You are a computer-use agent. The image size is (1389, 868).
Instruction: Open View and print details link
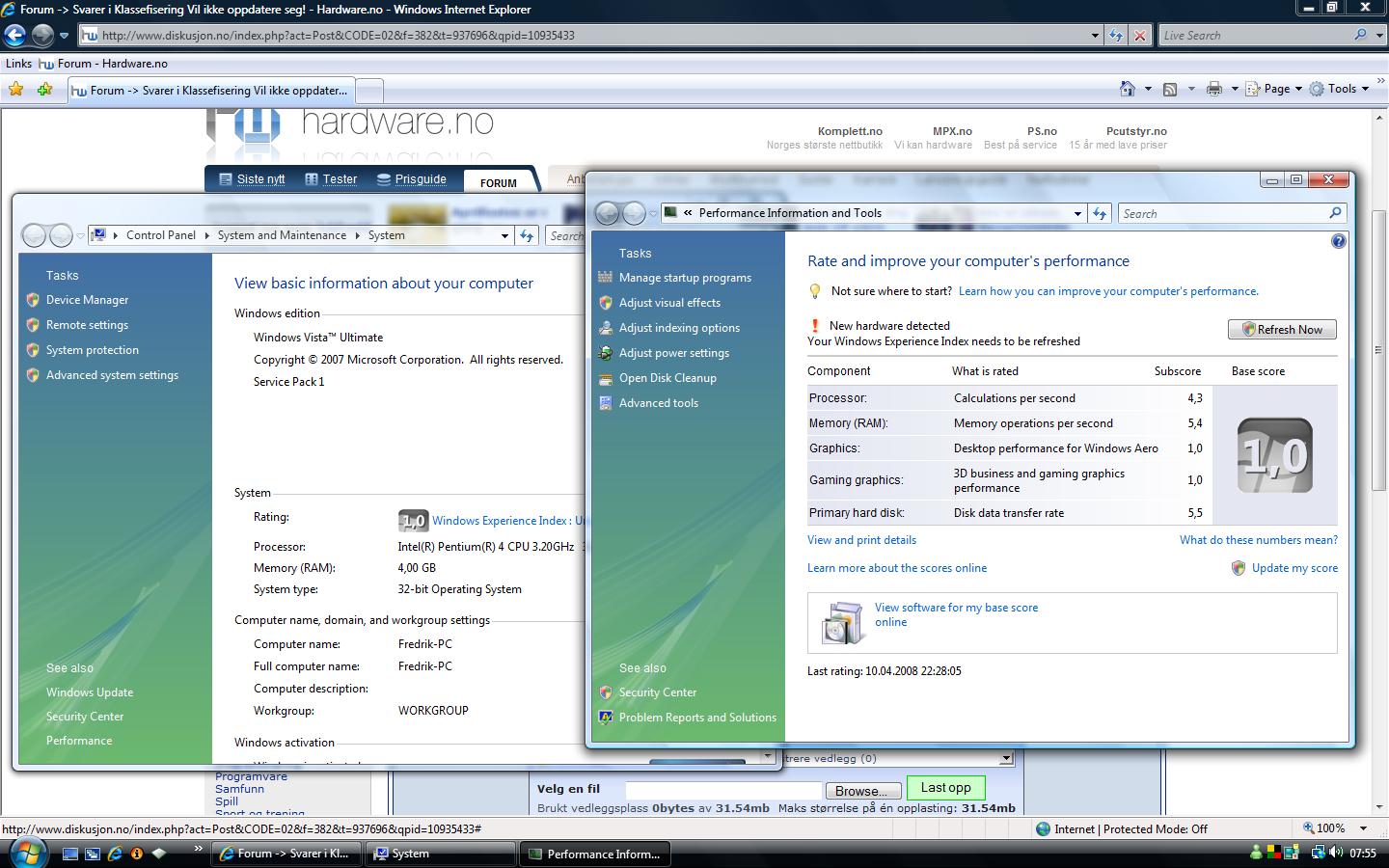click(x=861, y=540)
